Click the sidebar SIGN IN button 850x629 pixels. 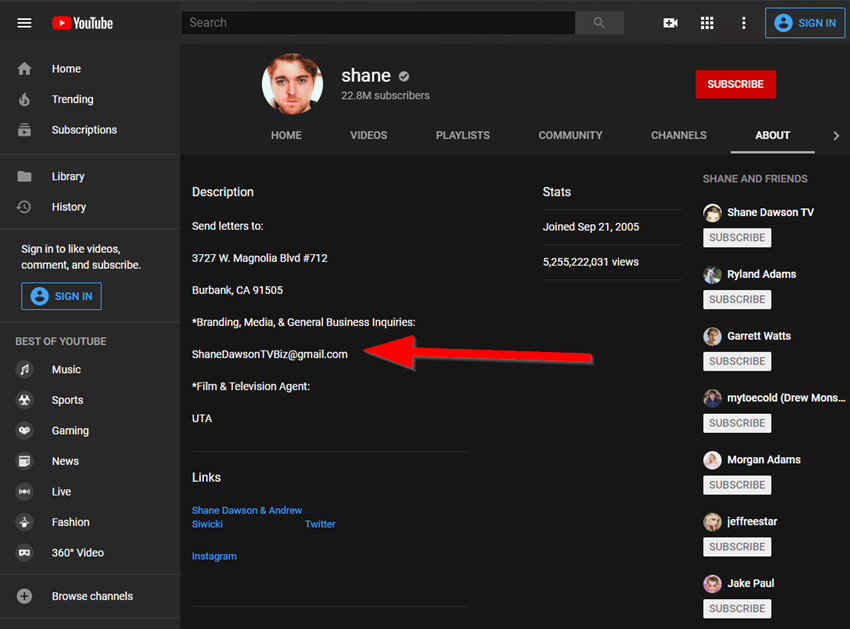pyautogui.click(x=61, y=296)
